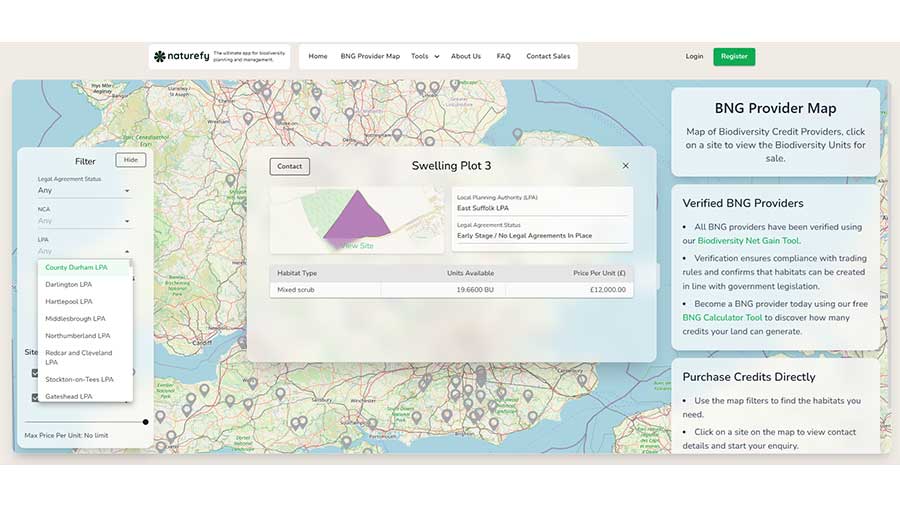Click the Habitat Type column header
The width and height of the screenshot is (900, 507).
(x=297, y=273)
